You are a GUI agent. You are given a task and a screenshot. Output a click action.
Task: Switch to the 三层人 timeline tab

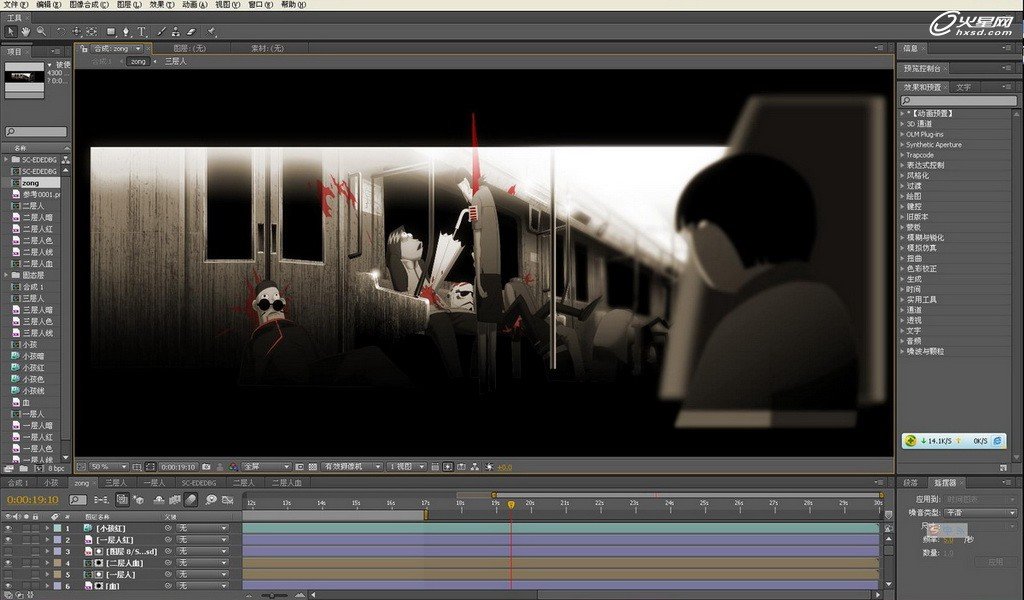coord(116,483)
